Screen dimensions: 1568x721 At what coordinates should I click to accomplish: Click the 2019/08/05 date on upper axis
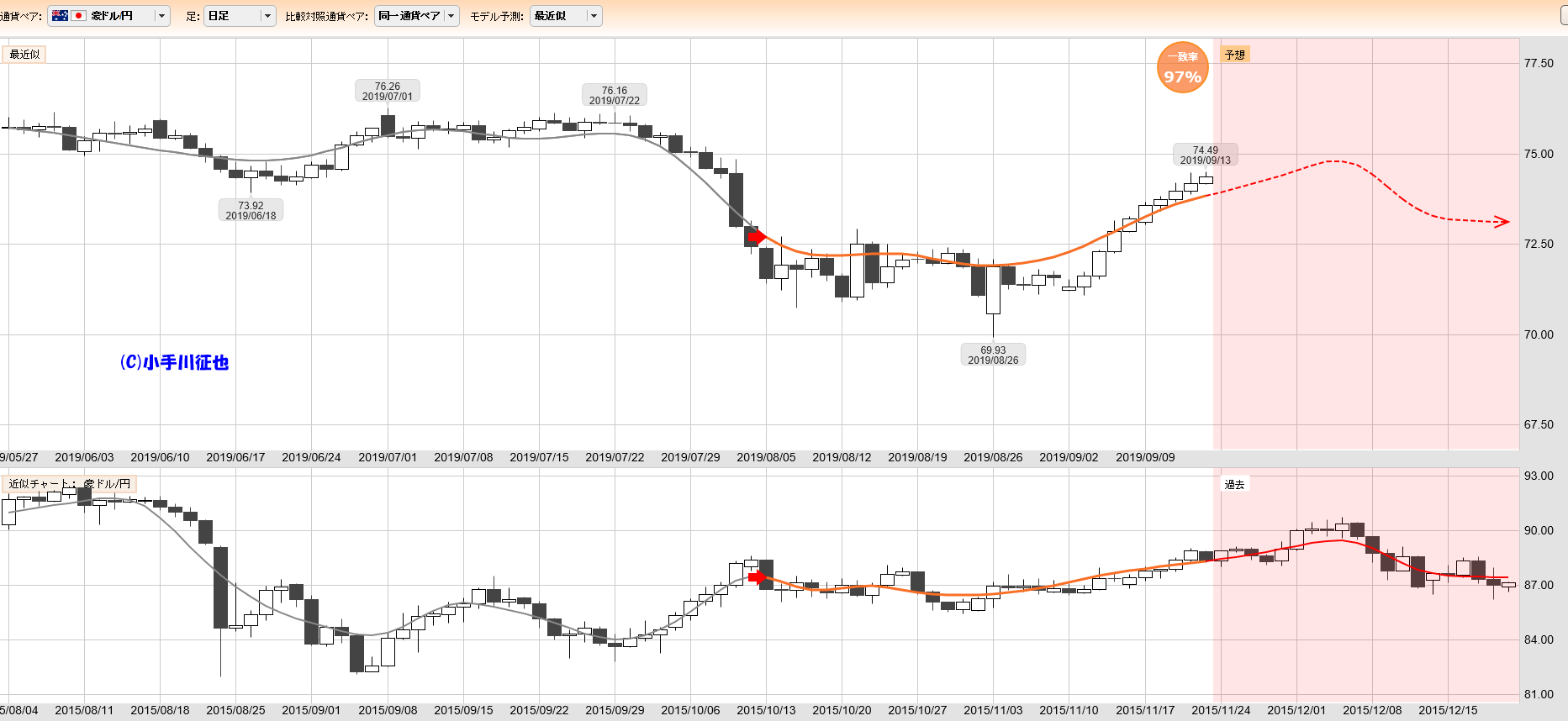[766, 457]
